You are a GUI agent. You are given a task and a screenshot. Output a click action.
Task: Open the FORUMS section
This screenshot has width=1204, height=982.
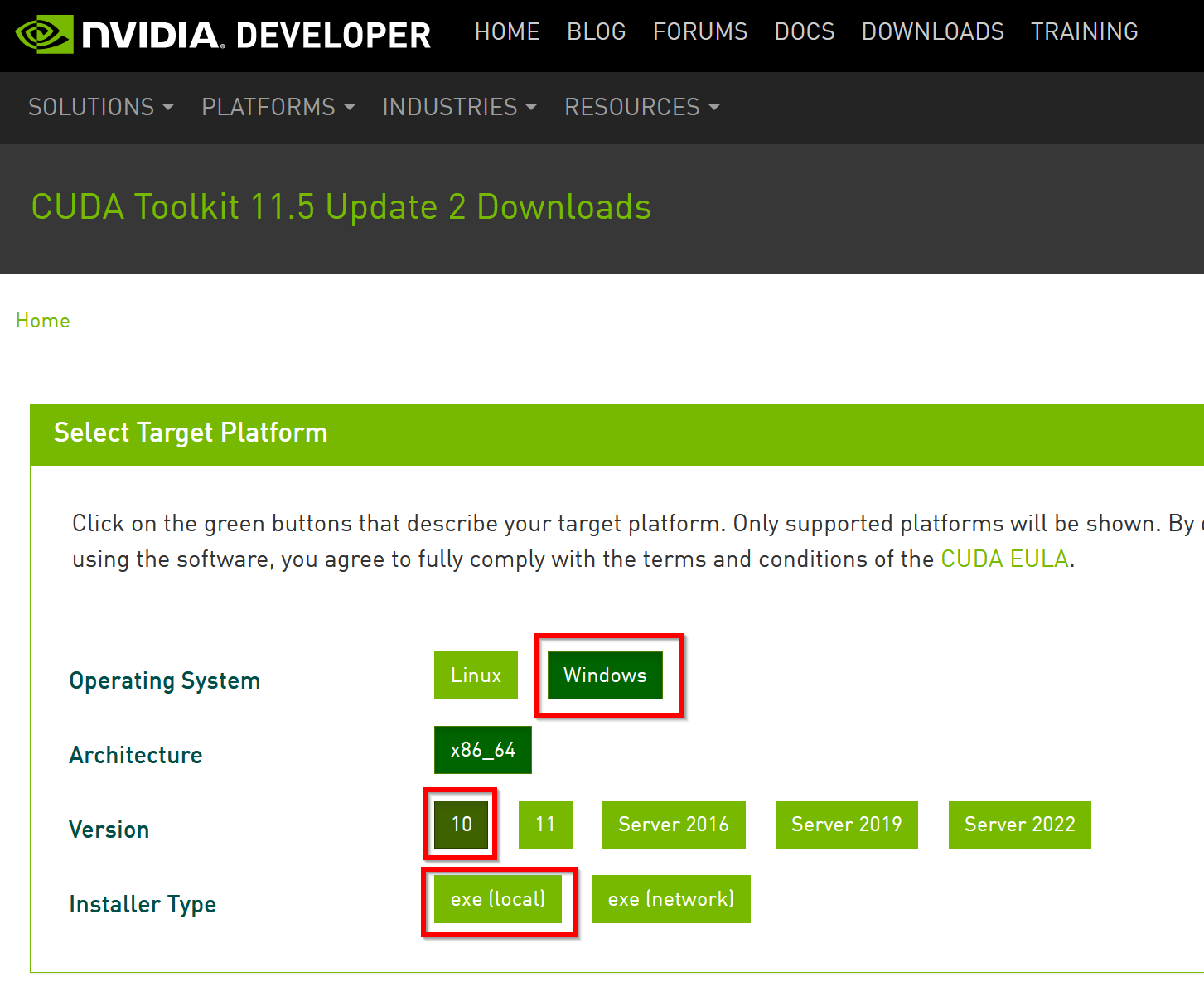click(700, 31)
